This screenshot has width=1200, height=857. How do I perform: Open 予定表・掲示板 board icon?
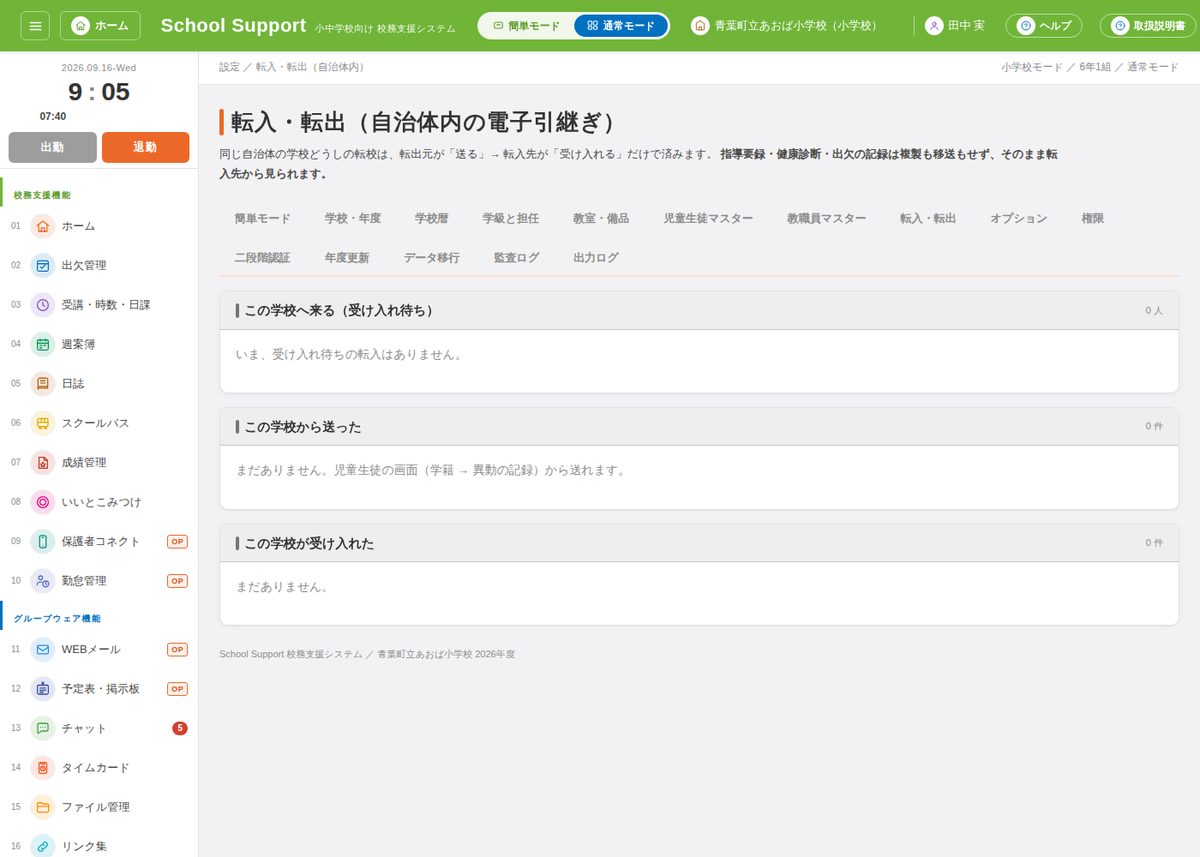[43, 689]
